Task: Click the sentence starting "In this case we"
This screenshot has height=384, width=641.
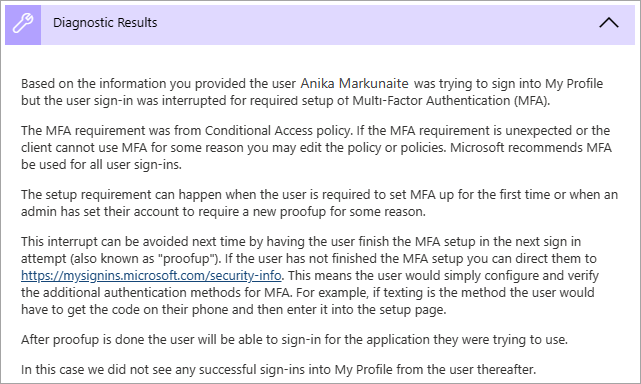Action: tap(278, 369)
